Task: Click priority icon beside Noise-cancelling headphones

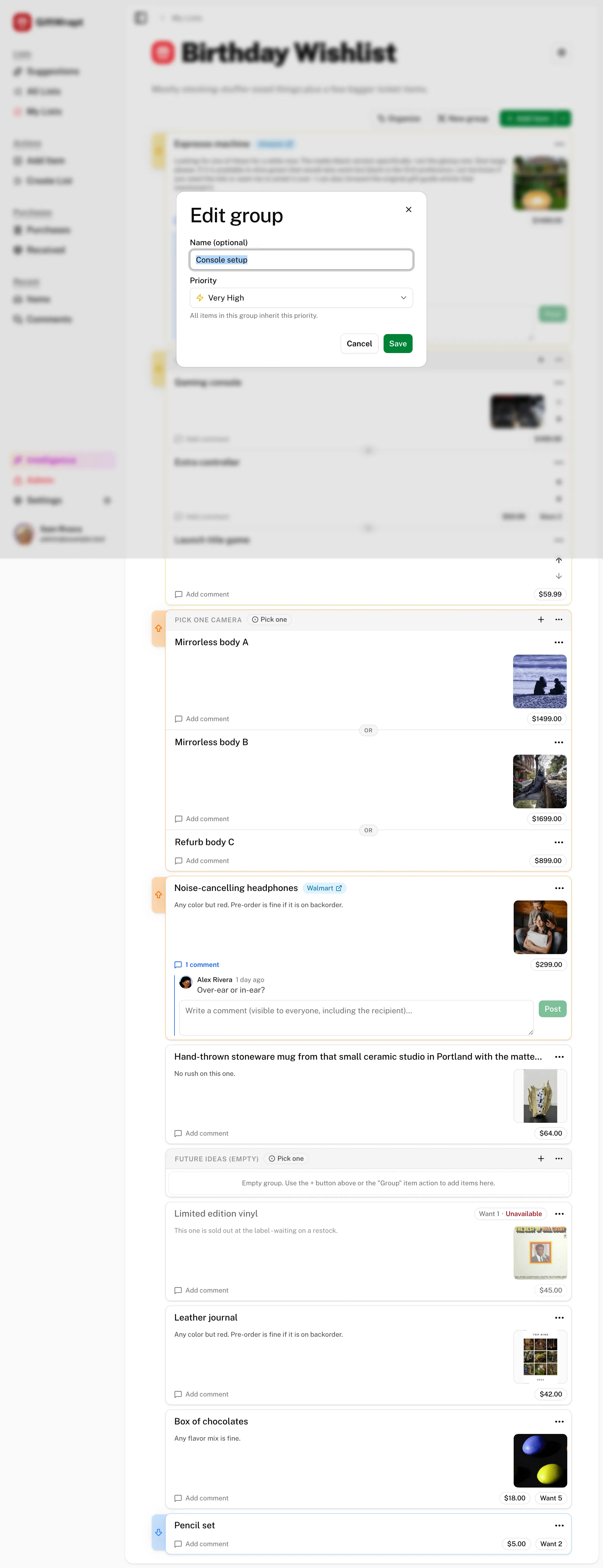Action: [158, 895]
